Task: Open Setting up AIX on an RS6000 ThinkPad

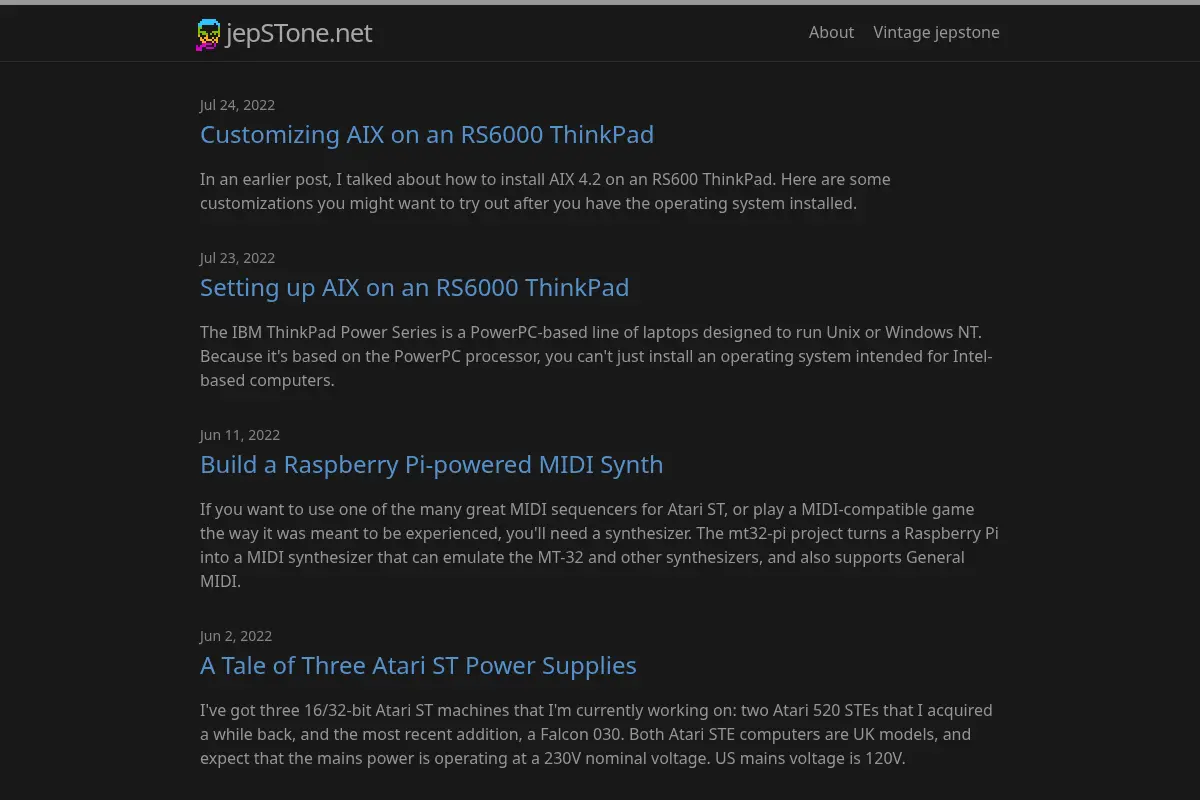Action: (x=414, y=287)
